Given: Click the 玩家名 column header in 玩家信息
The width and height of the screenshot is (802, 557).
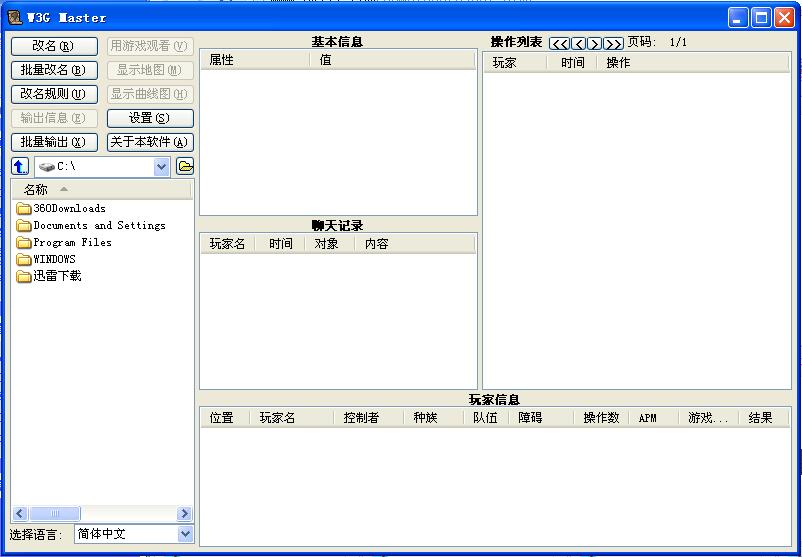Looking at the screenshot, I should [292, 418].
